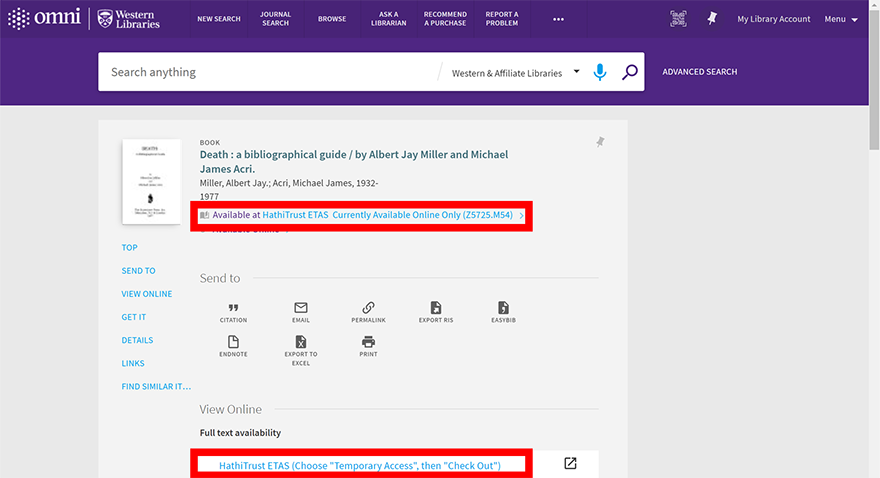Go to Journal Search
880x478 pixels.
(275, 19)
